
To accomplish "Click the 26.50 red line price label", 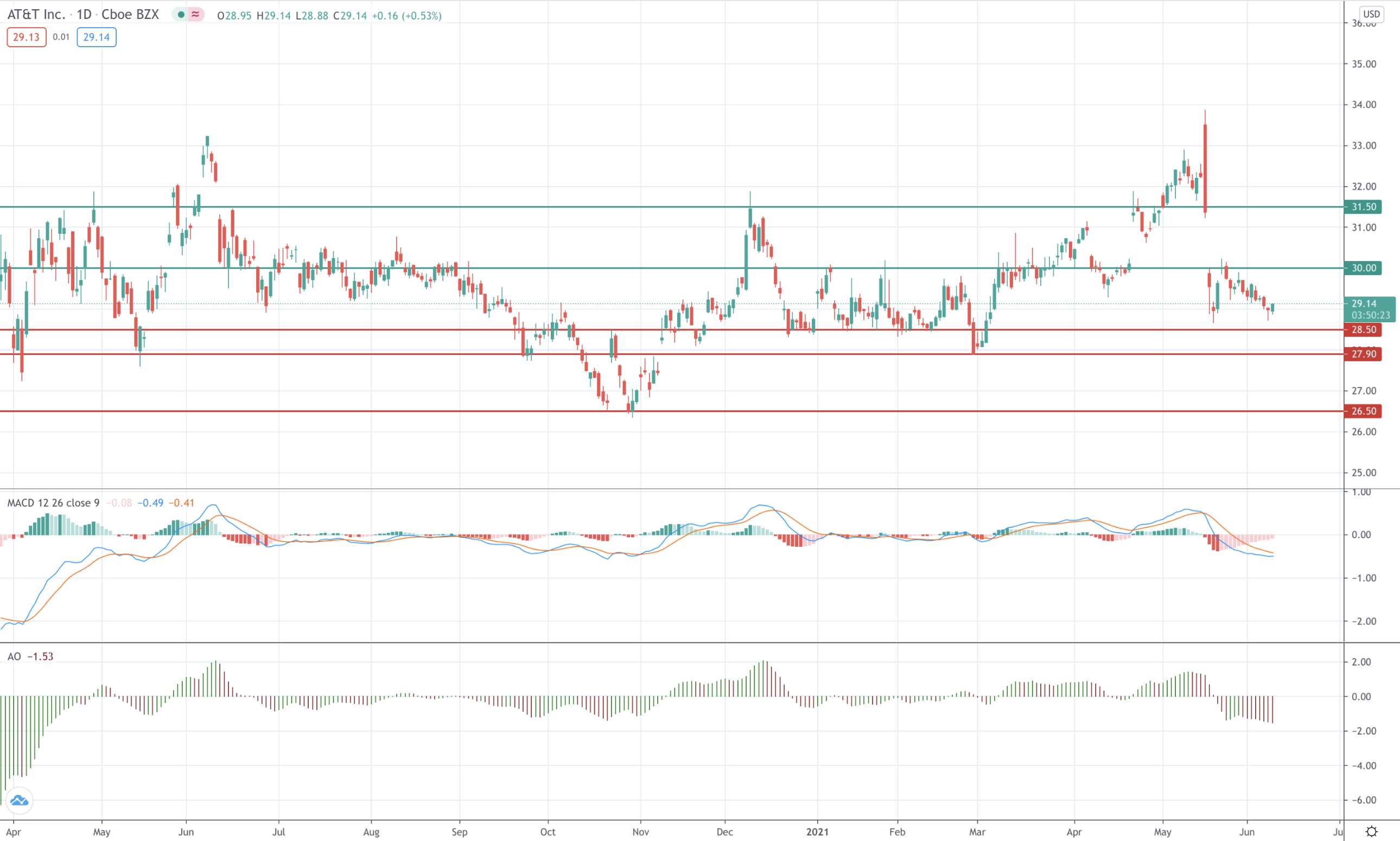I will point(1363,411).
